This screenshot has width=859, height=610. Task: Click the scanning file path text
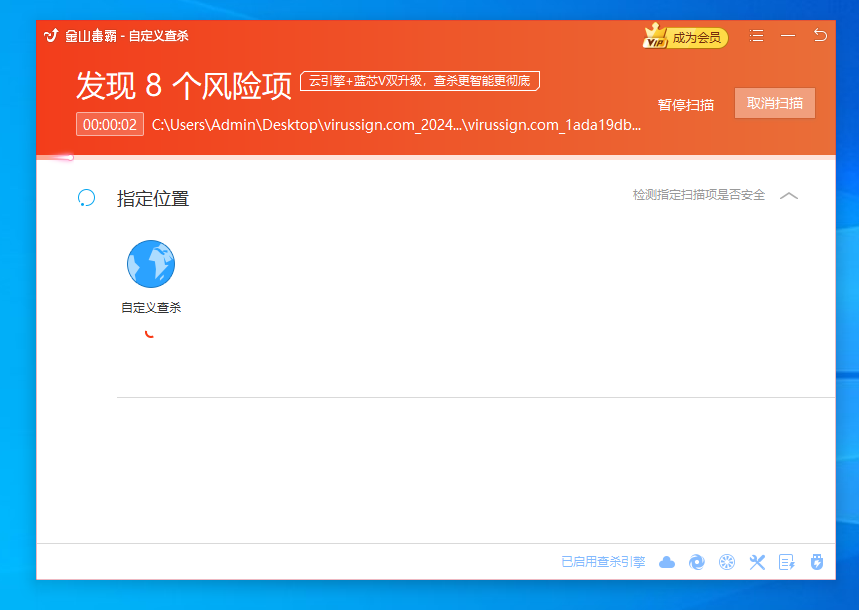coord(396,125)
